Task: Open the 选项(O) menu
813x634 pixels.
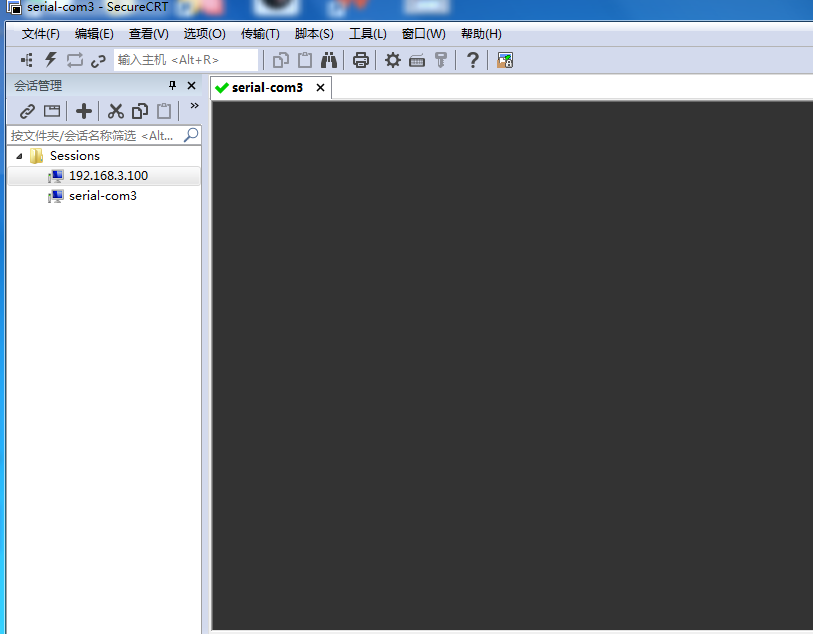Action: tap(204, 34)
